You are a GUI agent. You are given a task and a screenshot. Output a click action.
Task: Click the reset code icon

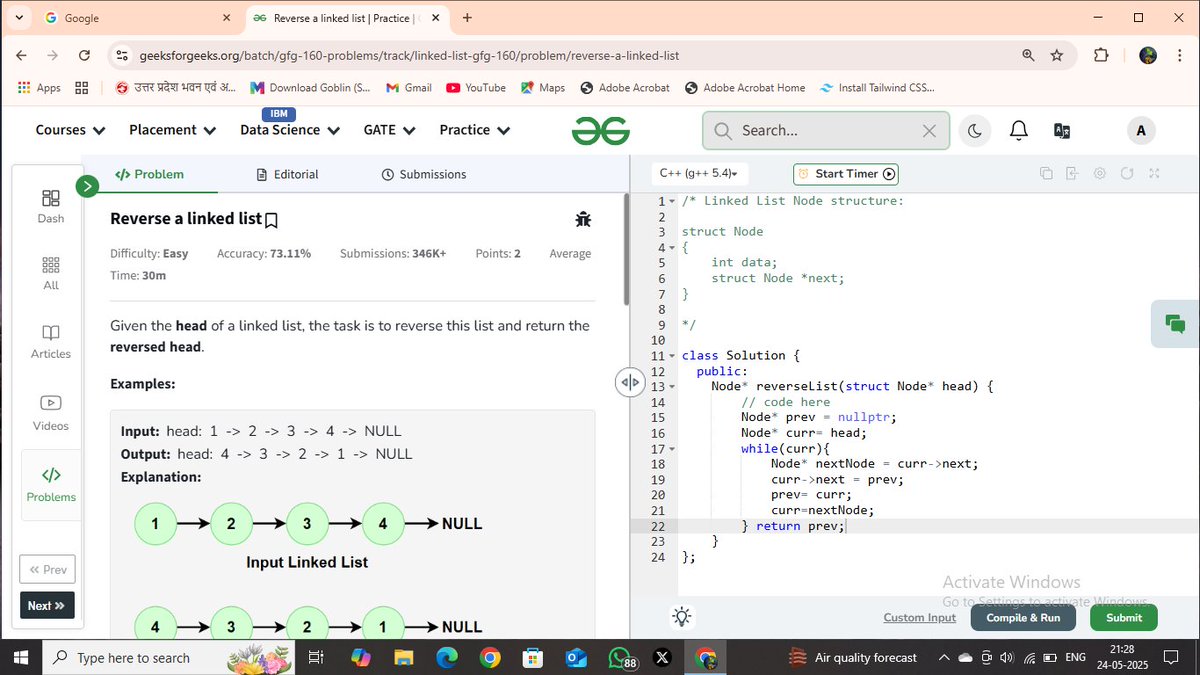point(1126,173)
